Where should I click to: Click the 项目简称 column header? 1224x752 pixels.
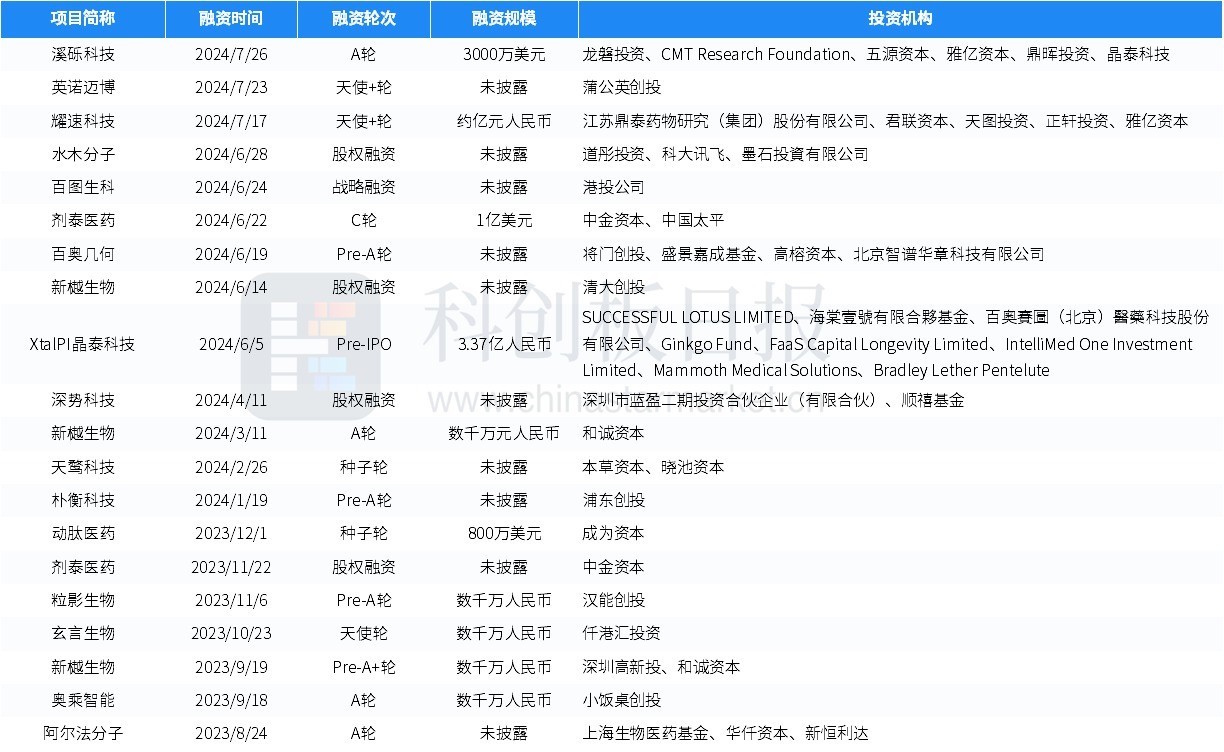[83, 19]
